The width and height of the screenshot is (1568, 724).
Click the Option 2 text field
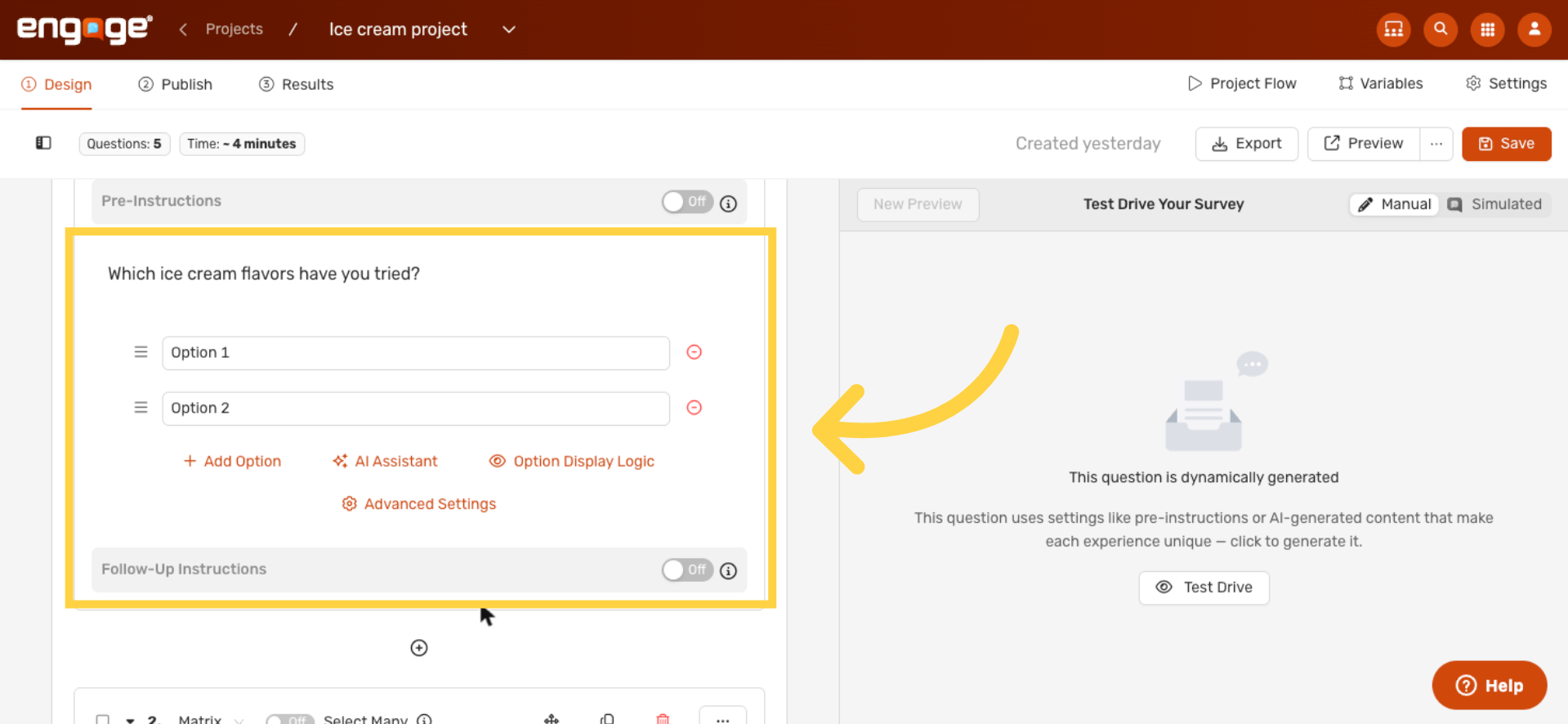click(416, 409)
